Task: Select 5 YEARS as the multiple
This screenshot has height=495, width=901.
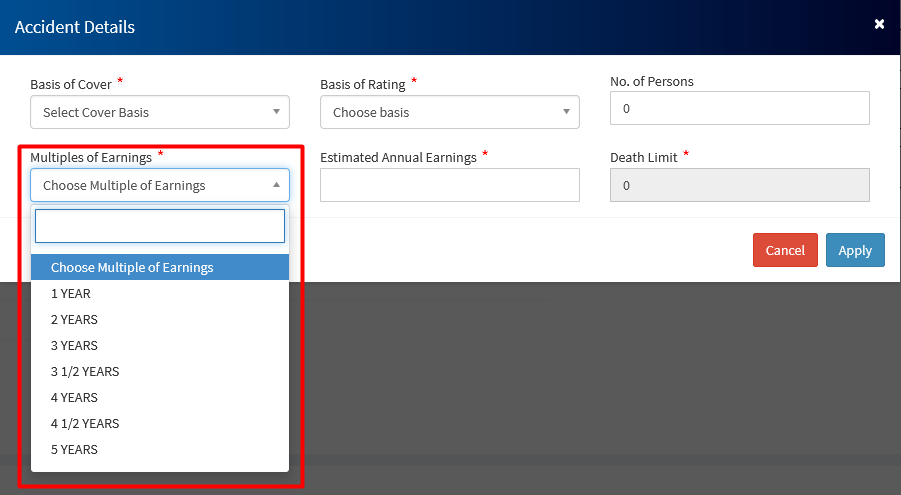Action: pyautogui.click(x=74, y=450)
